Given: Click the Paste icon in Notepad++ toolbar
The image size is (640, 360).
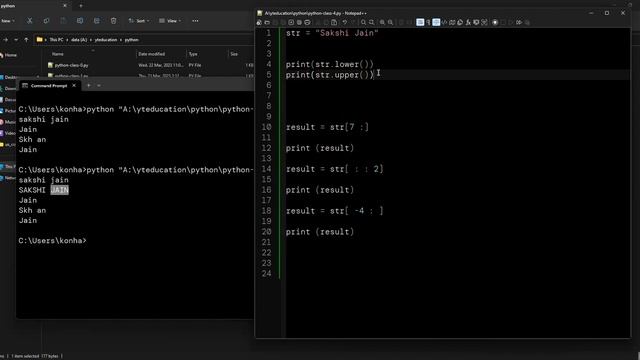Looking at the screenshot, I should (x=334, y=22).
